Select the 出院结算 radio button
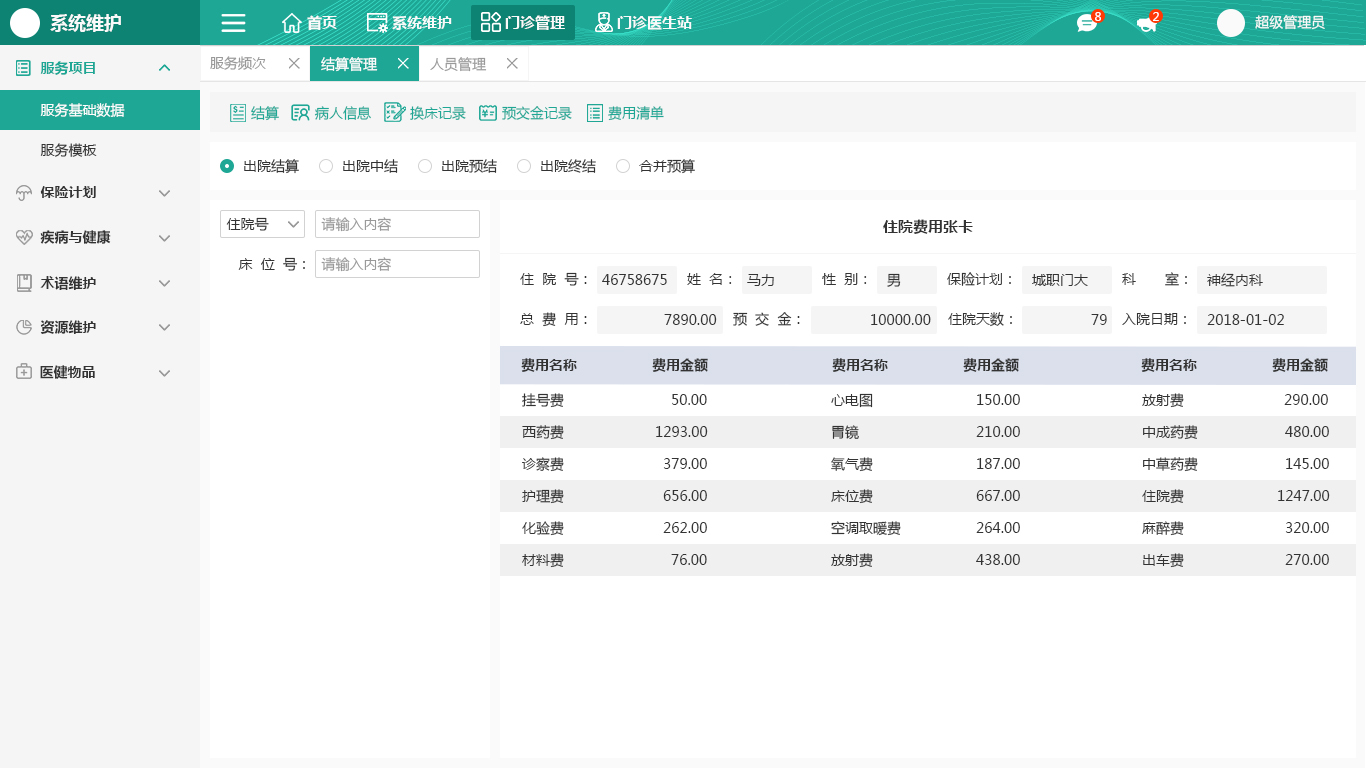 pos(227,166)
